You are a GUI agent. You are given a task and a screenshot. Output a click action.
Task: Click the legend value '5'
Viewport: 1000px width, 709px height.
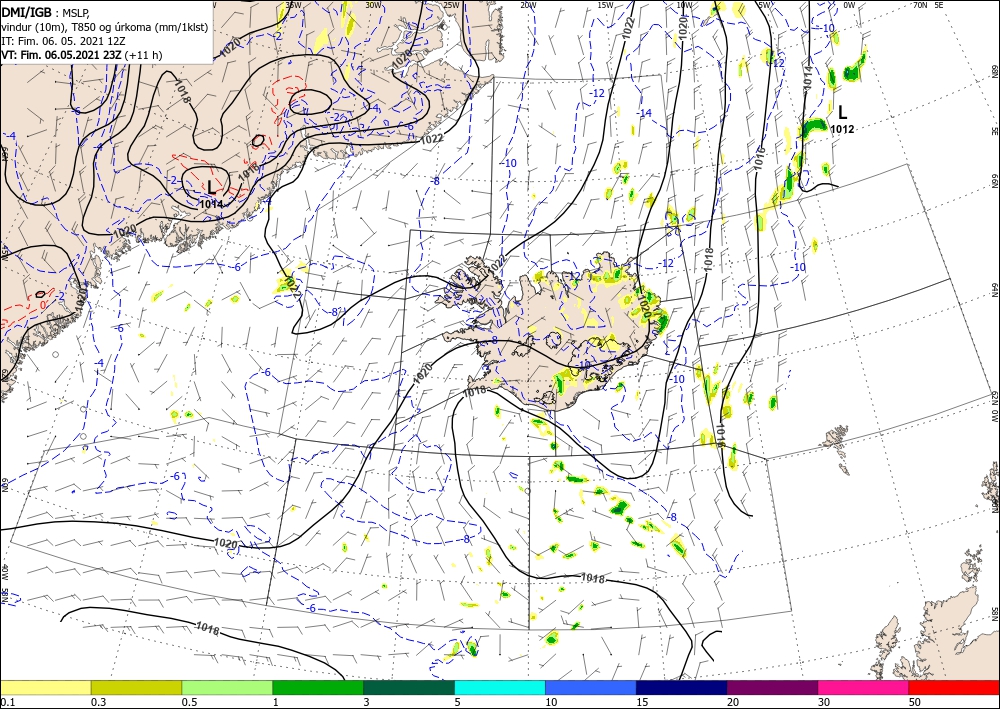click(458, 702)
